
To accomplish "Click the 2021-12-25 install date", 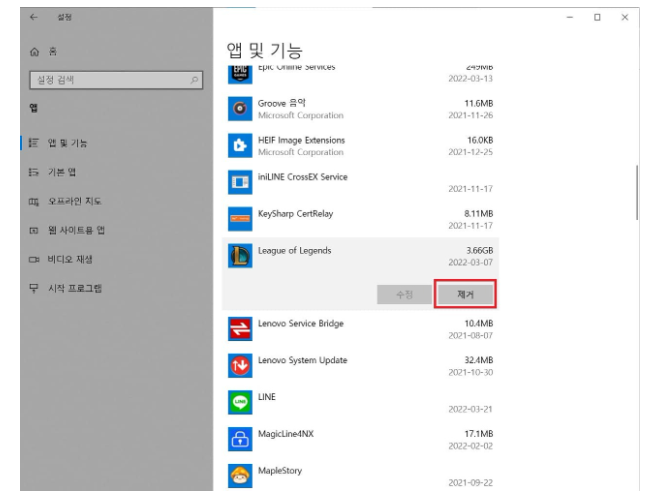I will point(471,152).
